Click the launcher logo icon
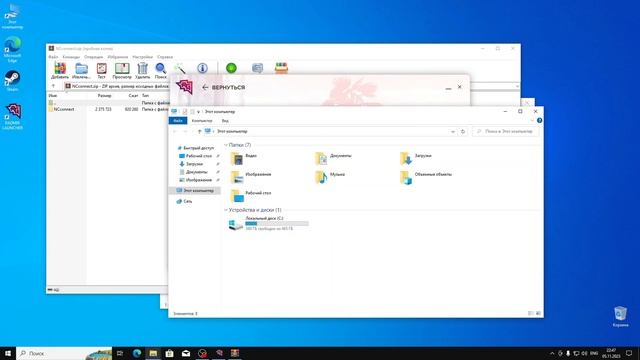Viewport: 640px width, 360px height. coord(184,87)
